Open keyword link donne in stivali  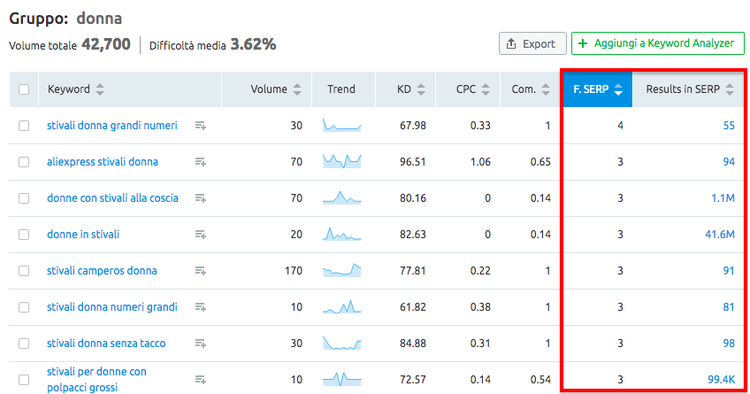(x=83, y=235)
